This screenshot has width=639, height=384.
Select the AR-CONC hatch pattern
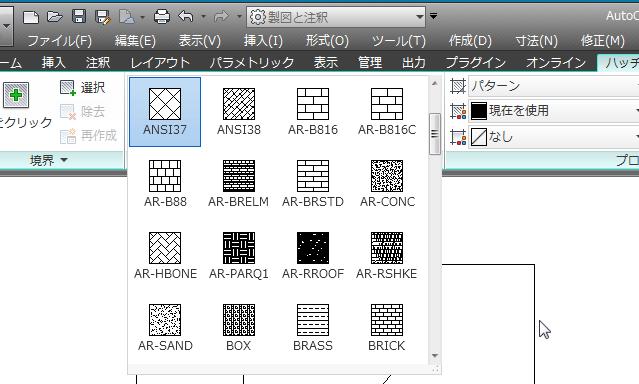click(x=387, y=184)
